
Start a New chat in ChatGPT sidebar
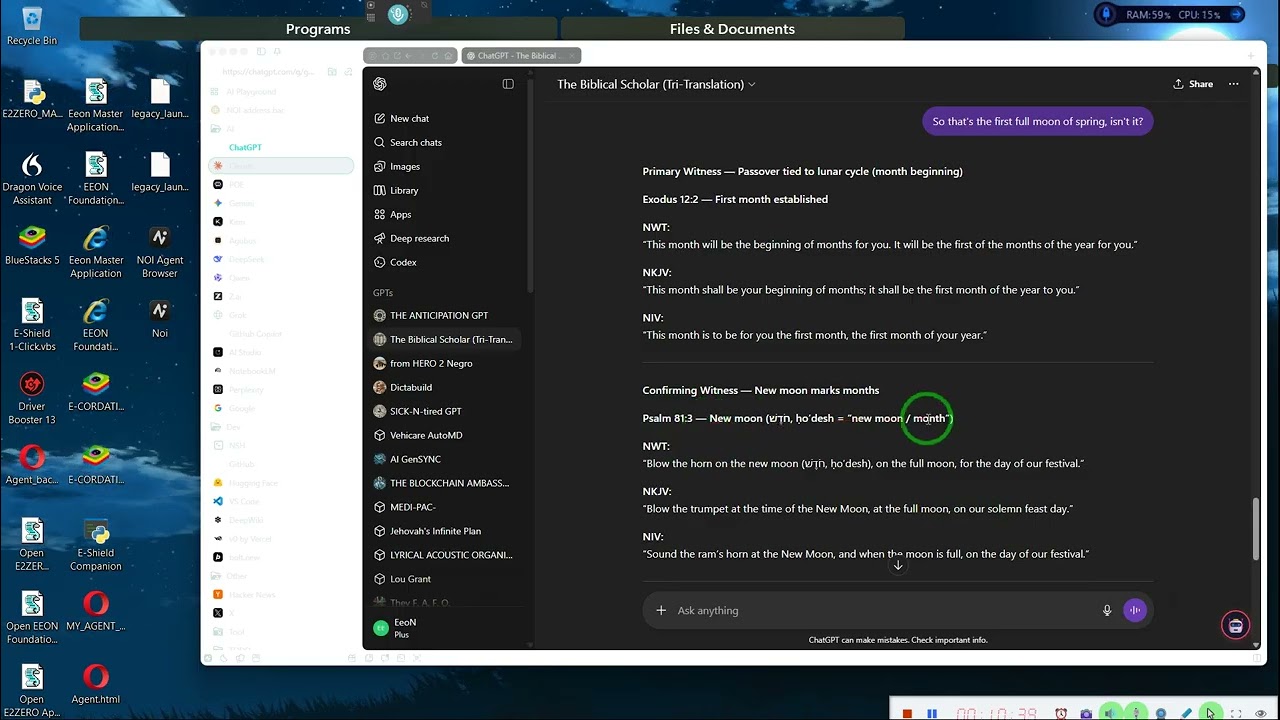tap(444, 118)
